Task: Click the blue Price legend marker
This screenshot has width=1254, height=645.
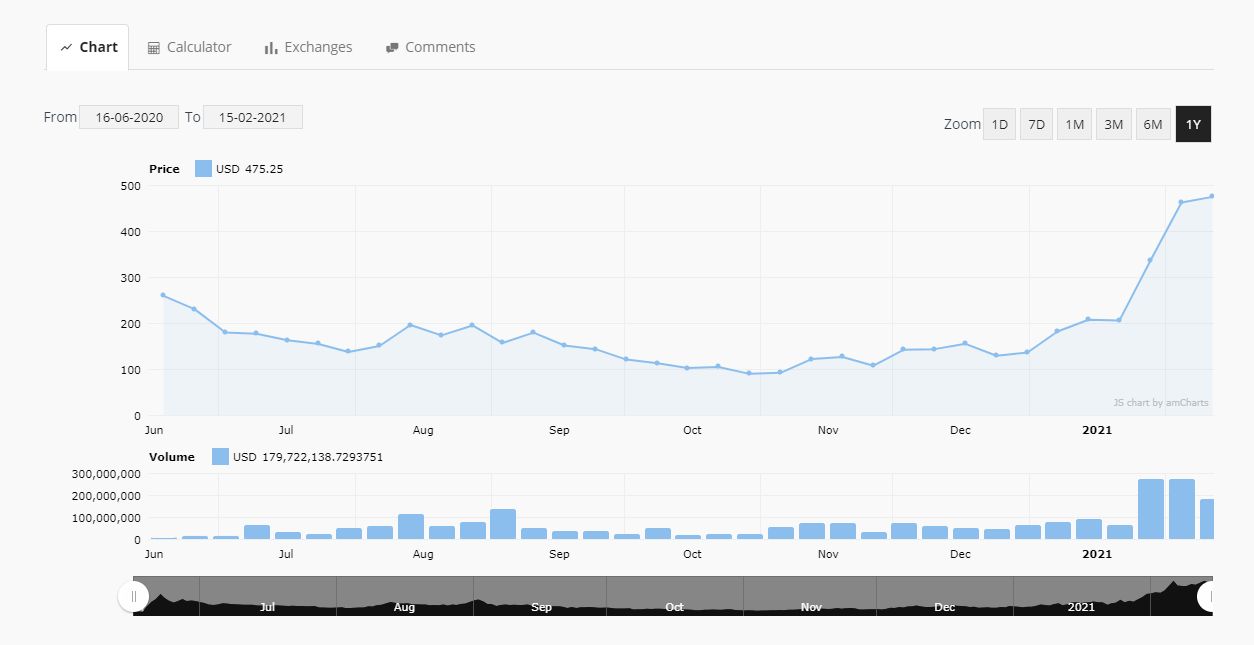Action: pyautogui.click(x=203, y=168)
